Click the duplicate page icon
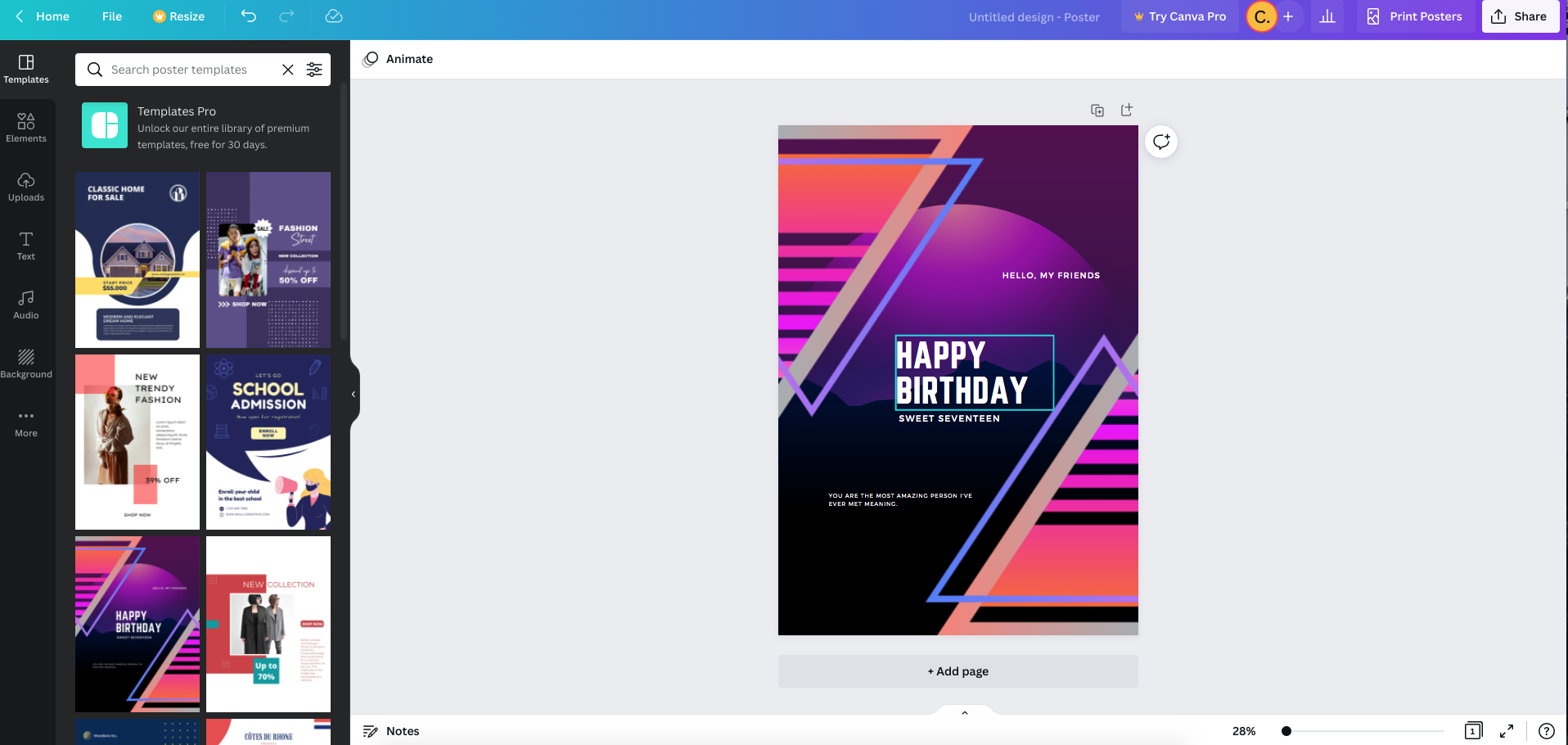 [1097, 111]
